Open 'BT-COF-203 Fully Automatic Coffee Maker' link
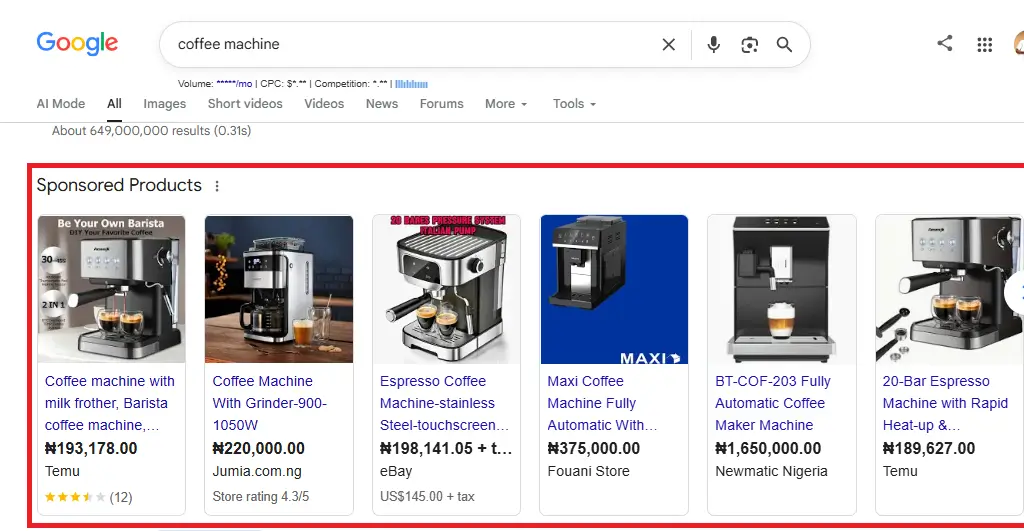Image resolution: width=1024 pixels, height=531 pixels. (x=773, y=403)
